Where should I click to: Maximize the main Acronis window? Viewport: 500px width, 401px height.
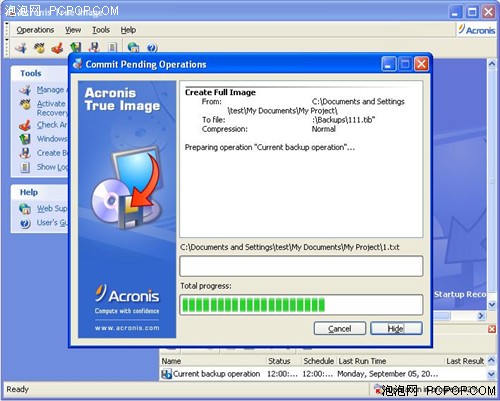(472, 12)
